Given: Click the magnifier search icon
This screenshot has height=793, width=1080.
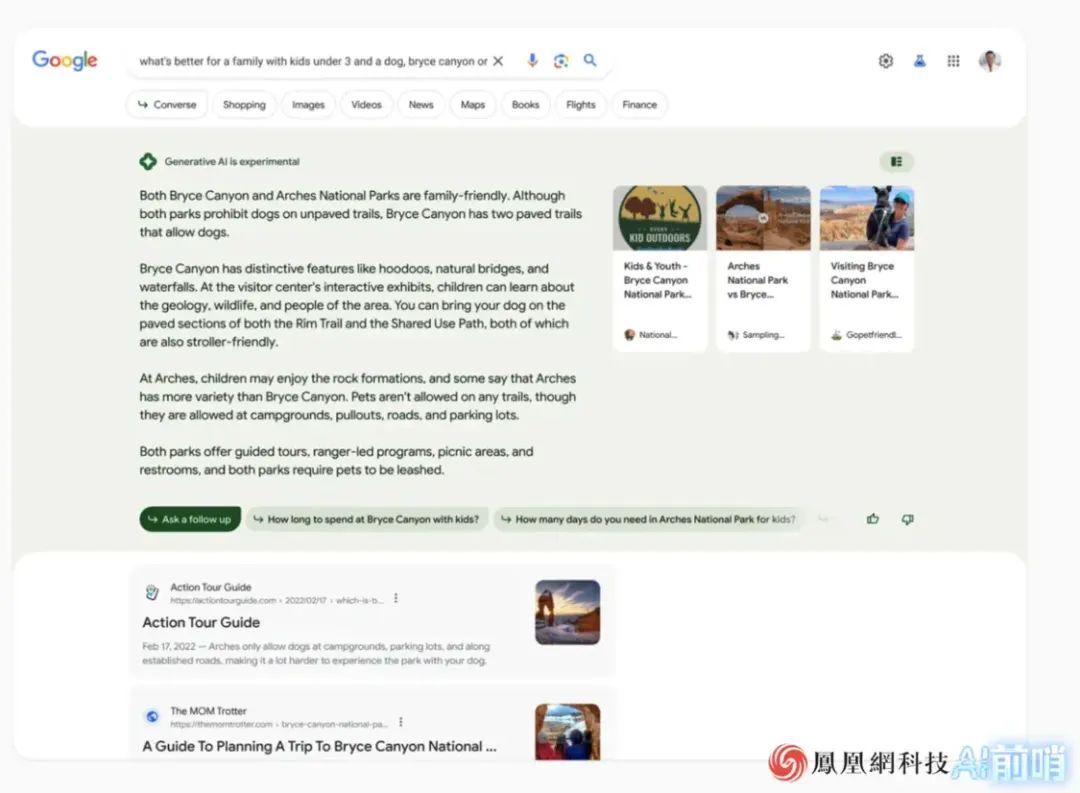Looking at the screenshot, I should point(590,61).
